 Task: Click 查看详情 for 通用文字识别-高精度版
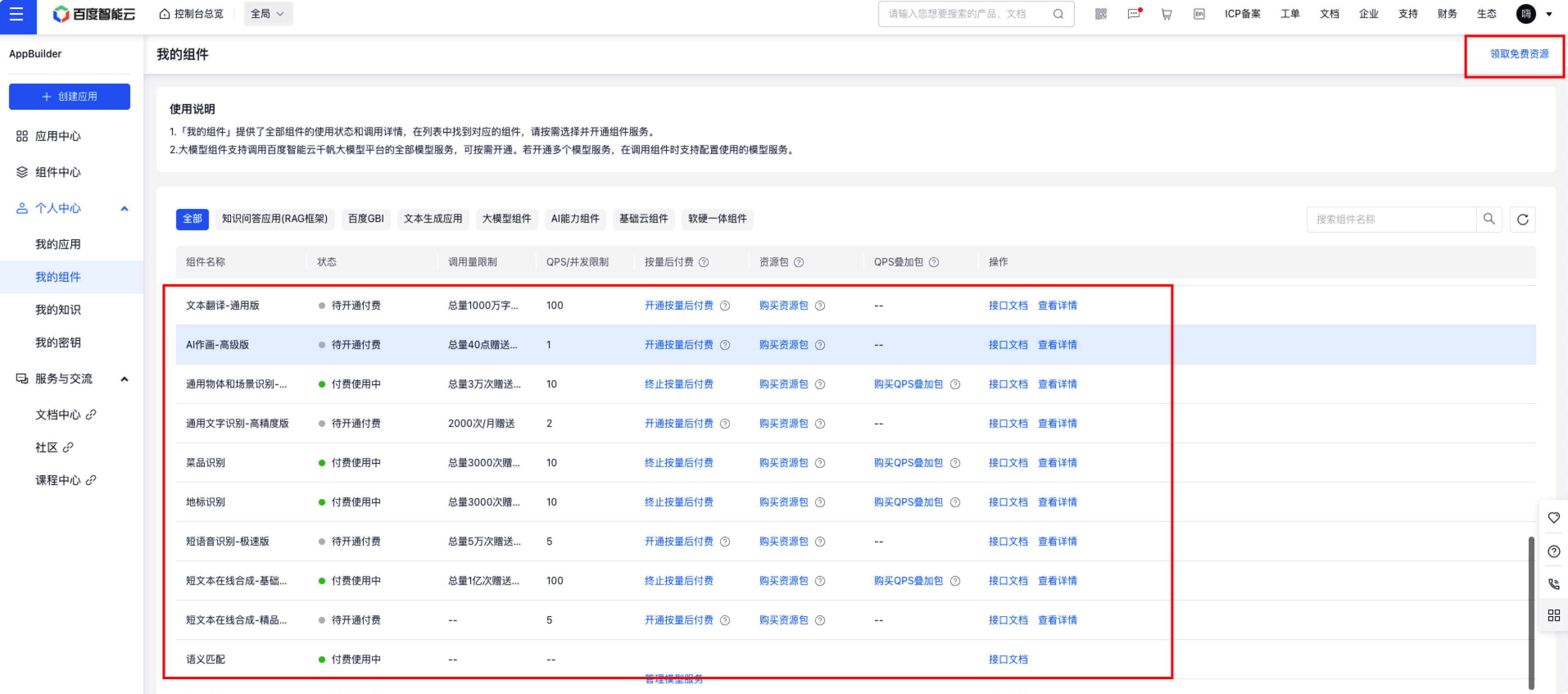click(1057, 424)
